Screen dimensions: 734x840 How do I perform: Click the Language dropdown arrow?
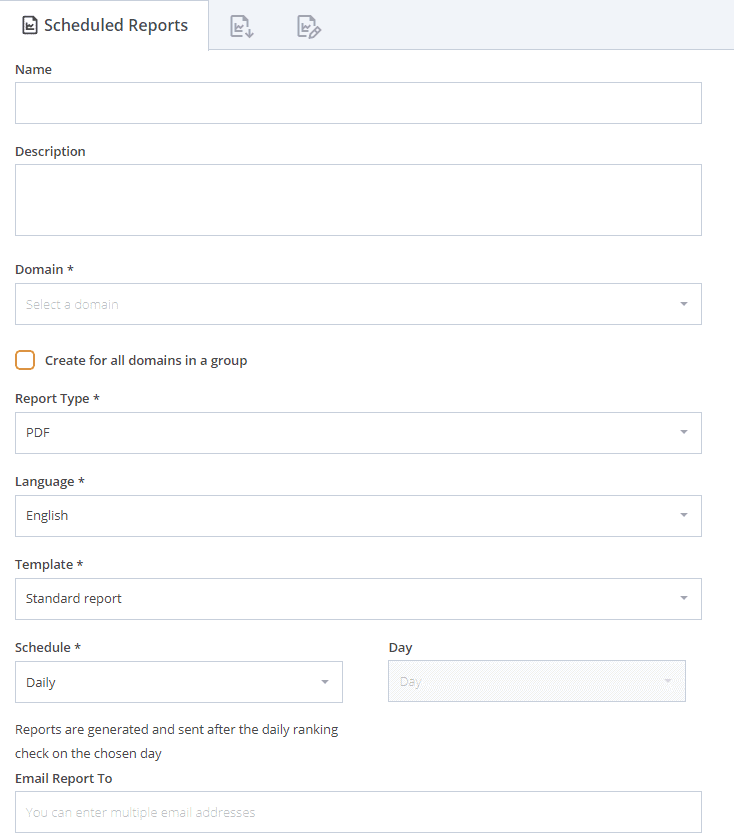click(x=684, y=515)
